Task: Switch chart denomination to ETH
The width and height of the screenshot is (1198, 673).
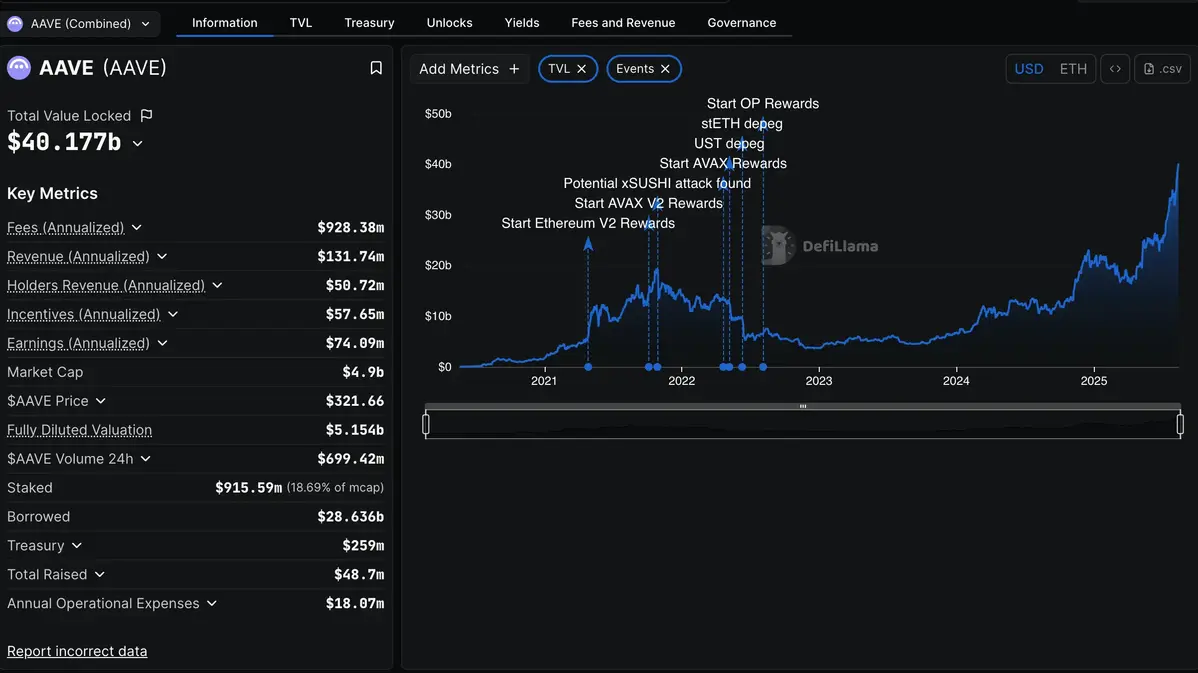Action: [x=1073, y=69]
